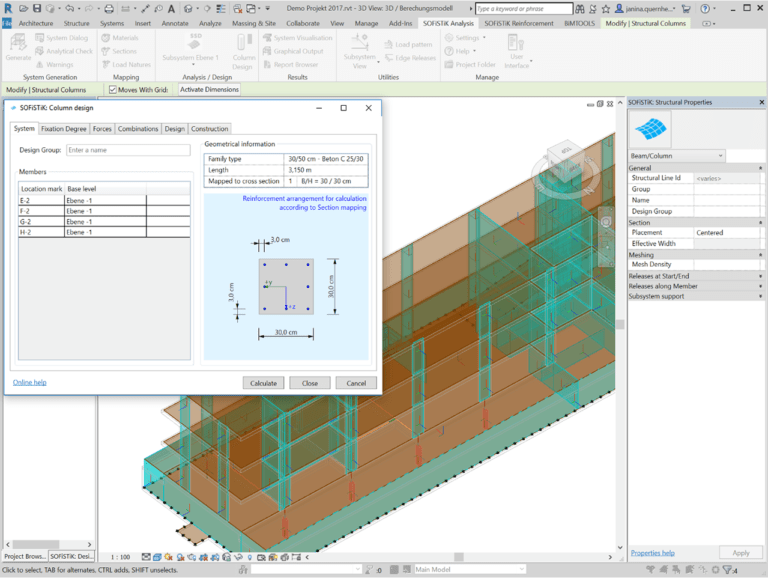Click the Design Group name input field
The width and height of the screenshot is (768, 578).
click(127, 150)
